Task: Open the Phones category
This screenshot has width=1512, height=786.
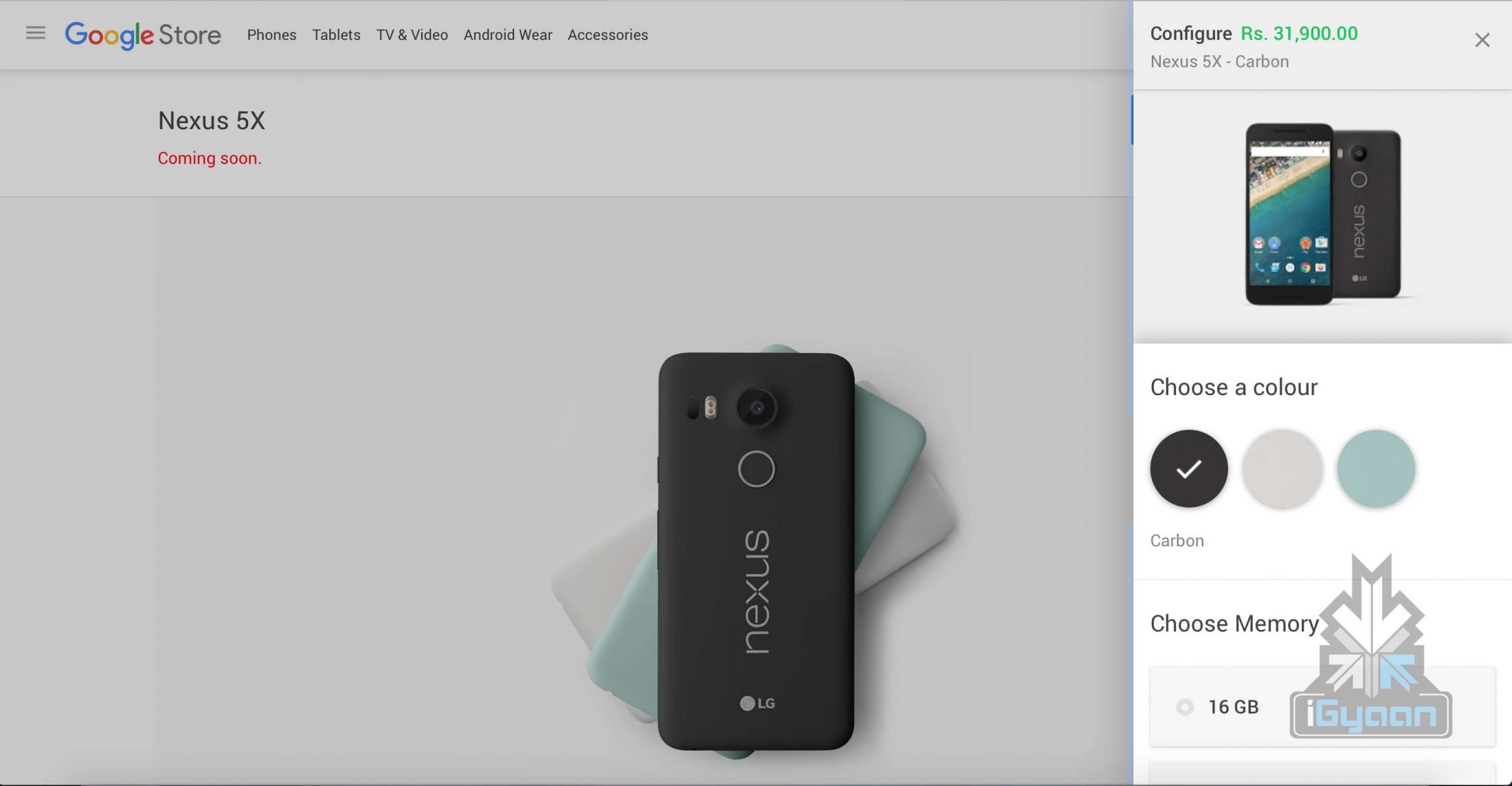Action: tap(271, 35)
